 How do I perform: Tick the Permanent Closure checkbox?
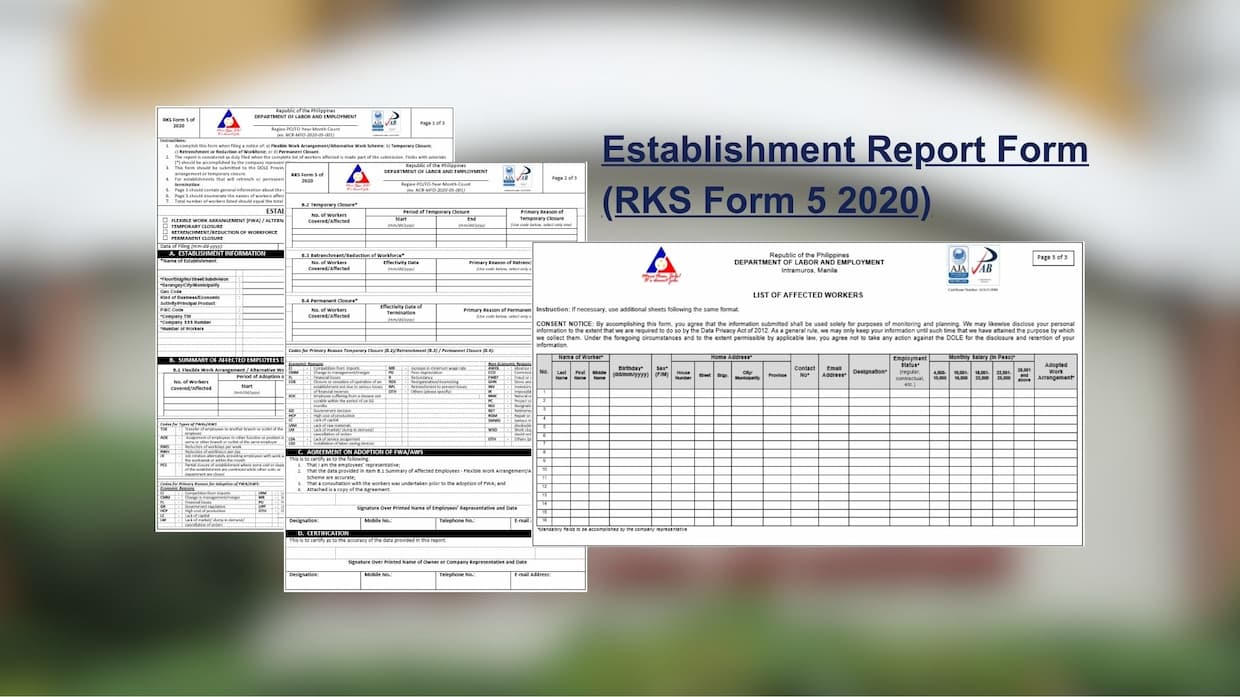point(165,240)
